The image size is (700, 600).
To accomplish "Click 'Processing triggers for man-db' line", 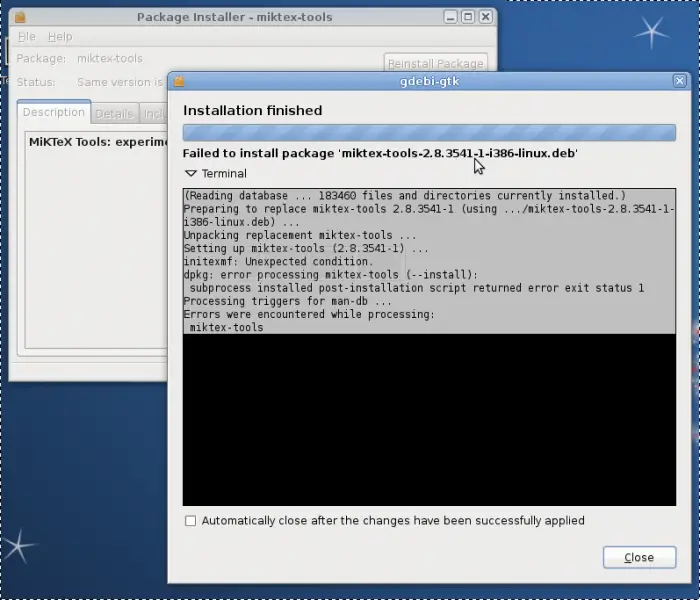I will (288, 301).
